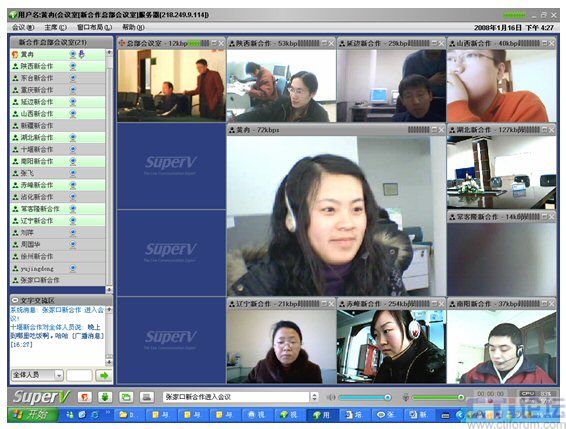Toggle webcam icon for yujingdong participant

(73, 268)
